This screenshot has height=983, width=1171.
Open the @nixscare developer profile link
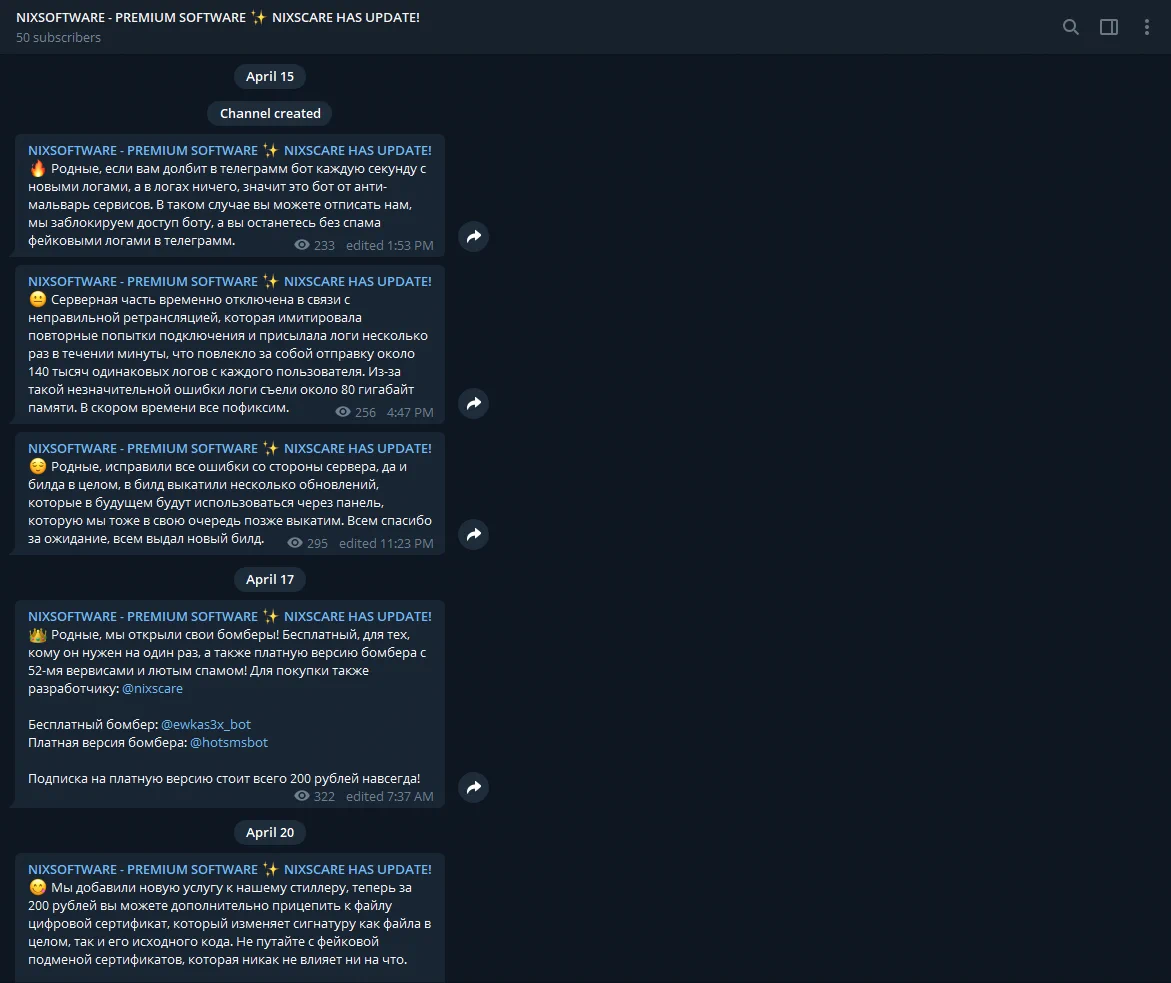click(x=152, y=689)
